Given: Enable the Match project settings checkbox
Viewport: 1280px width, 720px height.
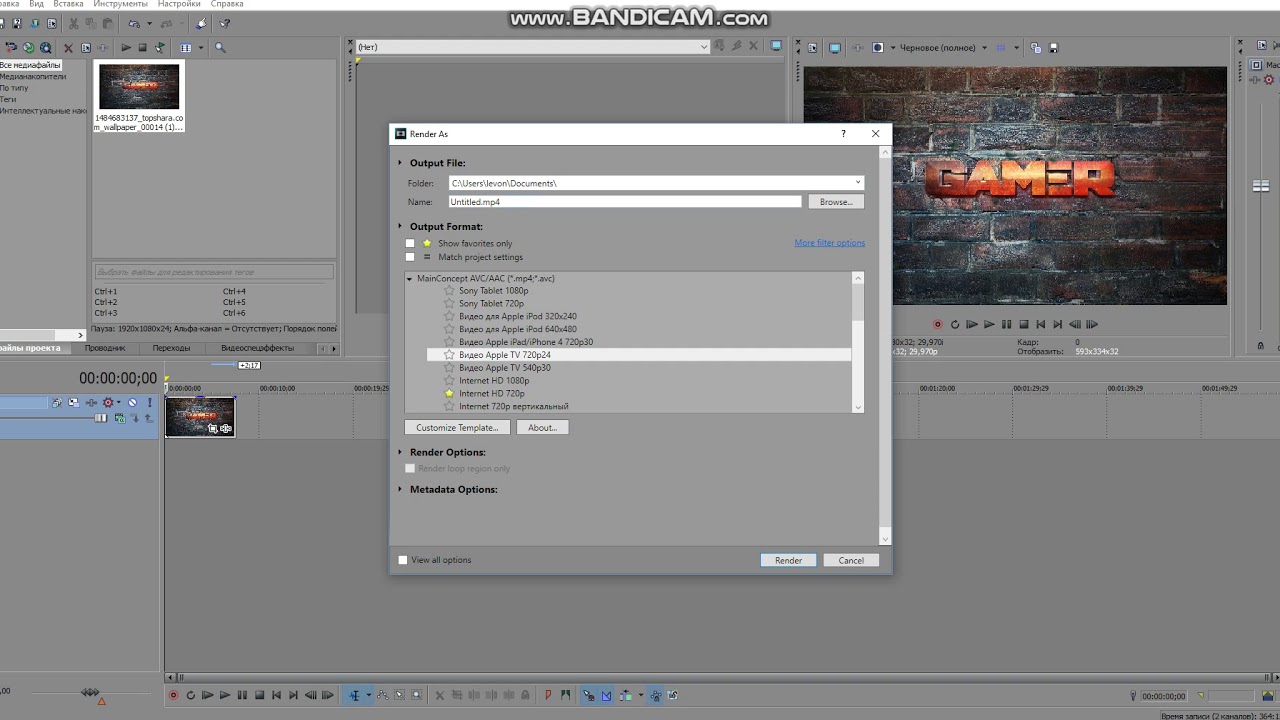Looking at the screenshot, I should coord(410,257).
